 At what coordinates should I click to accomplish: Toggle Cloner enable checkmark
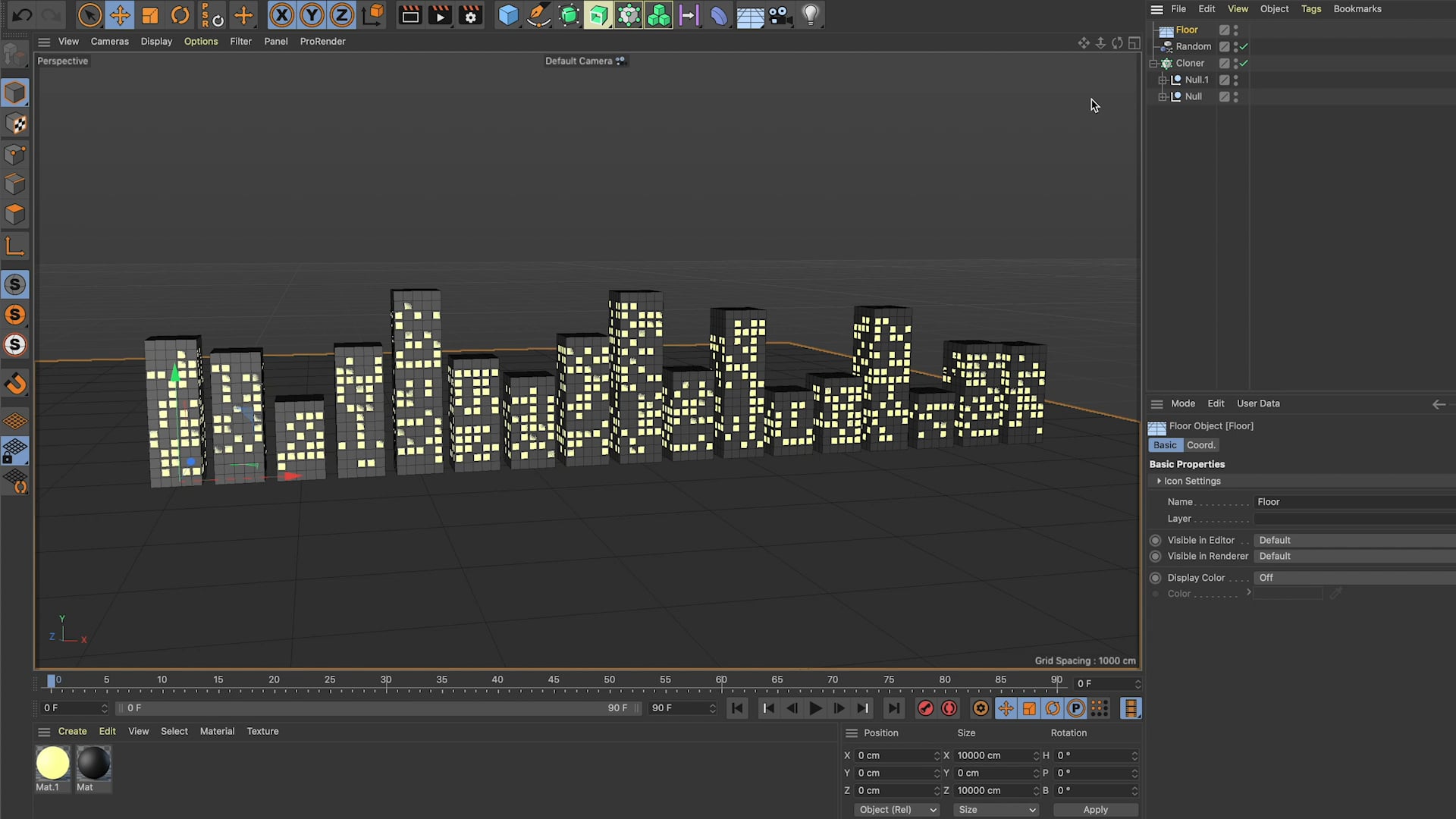[1244, 63]
